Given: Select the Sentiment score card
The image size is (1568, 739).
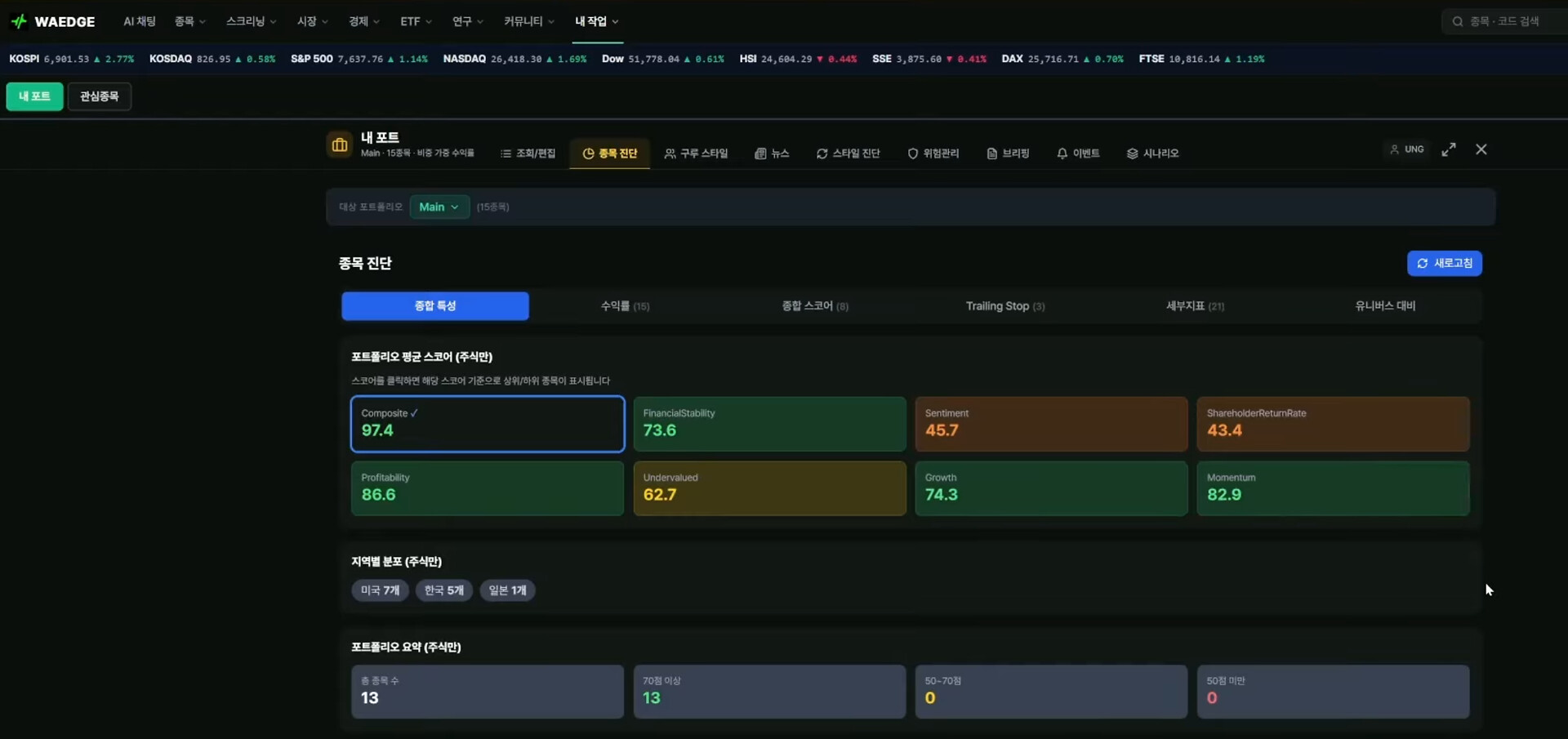Looking at the screenshot, I should click(x=1051, y=424).
